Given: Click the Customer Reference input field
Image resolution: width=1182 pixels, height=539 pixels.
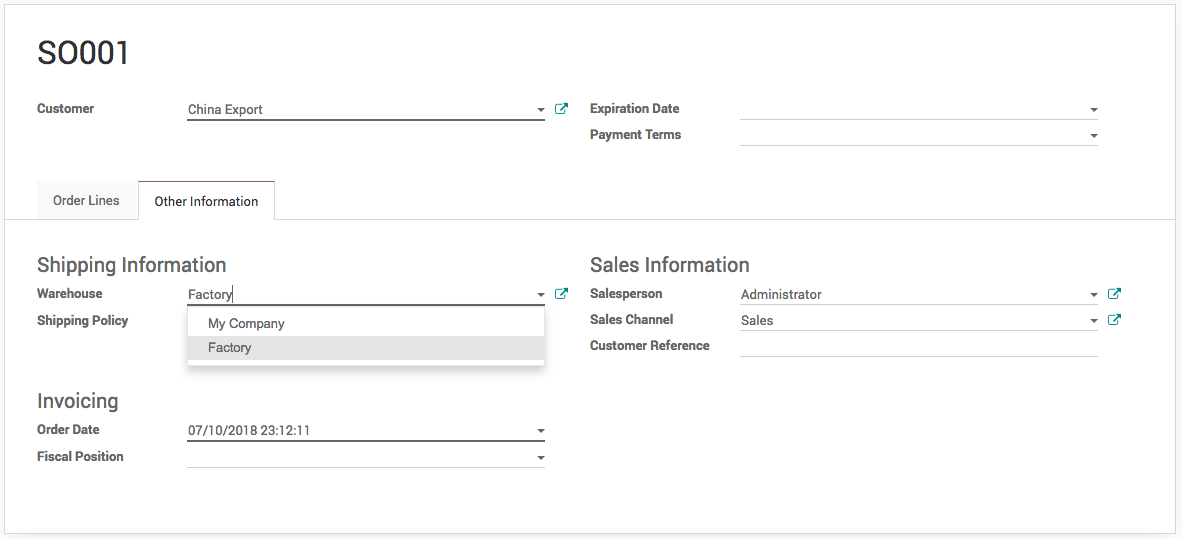Looking at the screenshot, I should click(x=918, y=346).
